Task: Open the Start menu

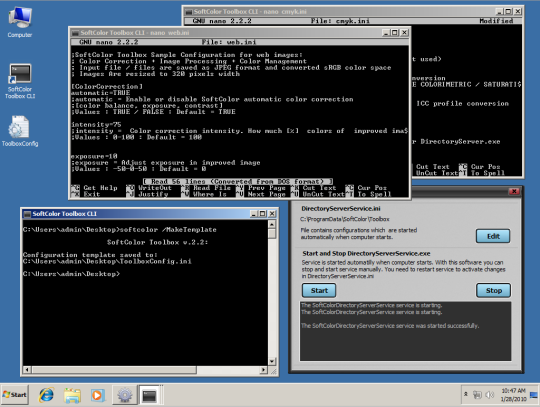Action: [15, 395]
